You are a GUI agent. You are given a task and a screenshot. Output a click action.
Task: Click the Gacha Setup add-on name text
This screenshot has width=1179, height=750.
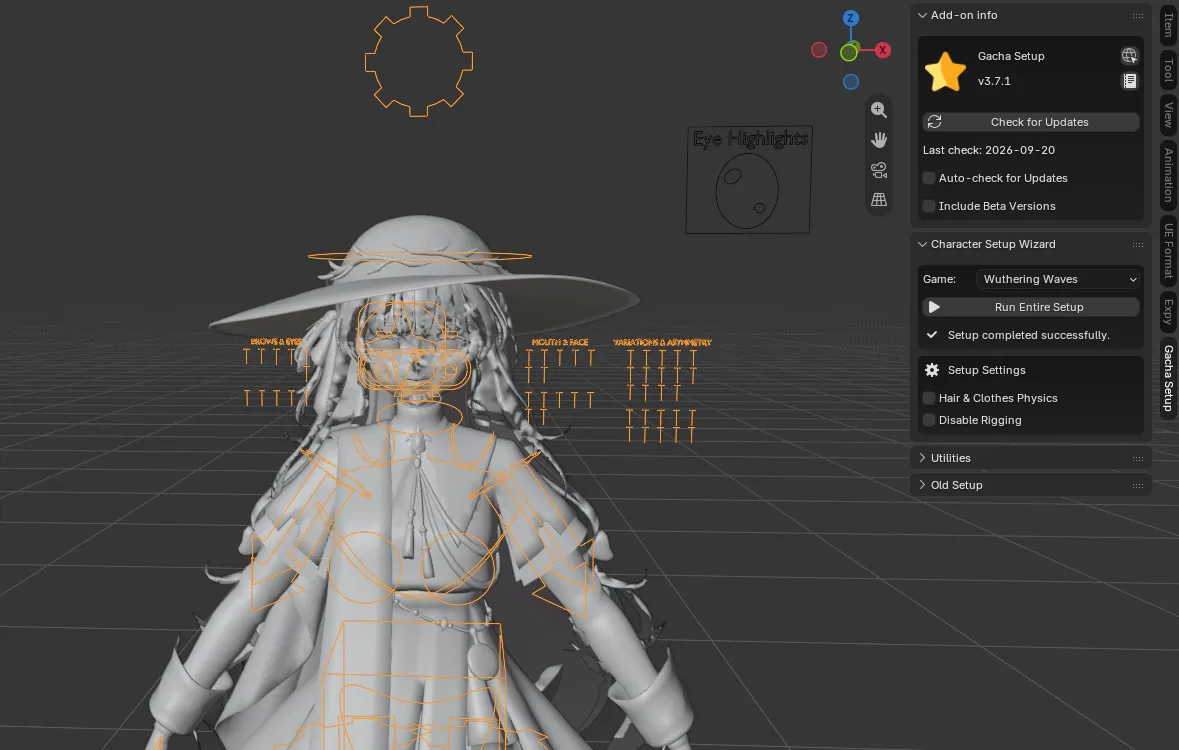point(1011,56)
